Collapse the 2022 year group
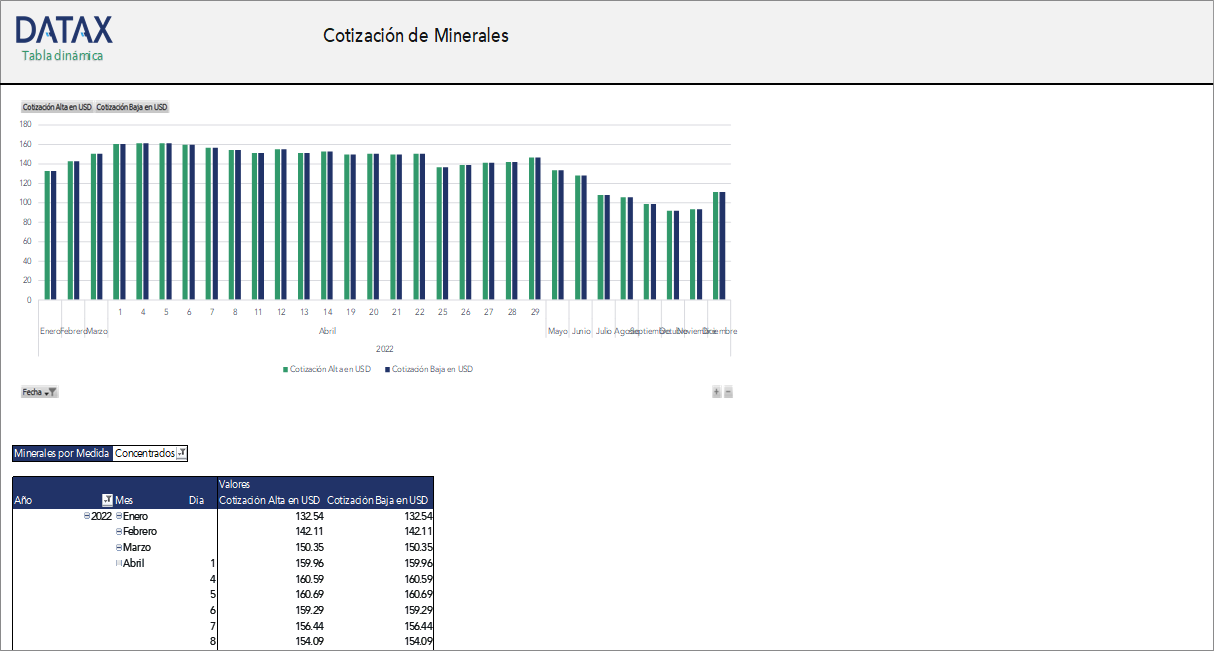1214x651 pixels. coord(87,516)
